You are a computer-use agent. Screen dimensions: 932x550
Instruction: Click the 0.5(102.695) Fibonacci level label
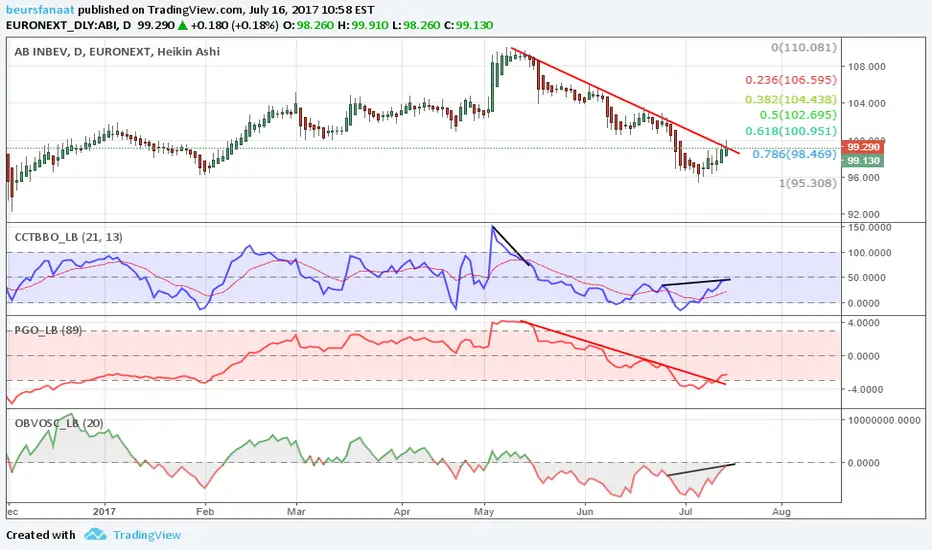798,115
